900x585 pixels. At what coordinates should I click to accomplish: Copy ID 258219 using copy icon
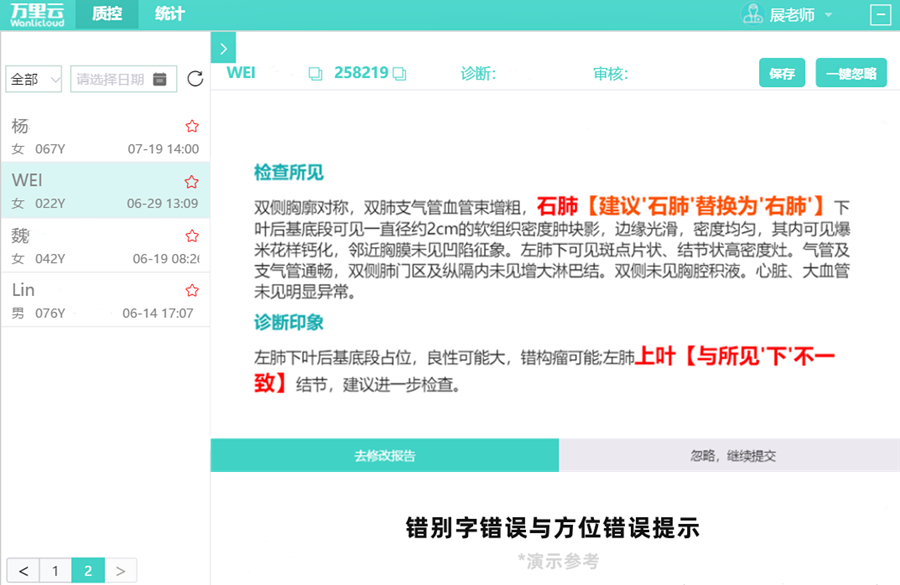pos(399,73)
